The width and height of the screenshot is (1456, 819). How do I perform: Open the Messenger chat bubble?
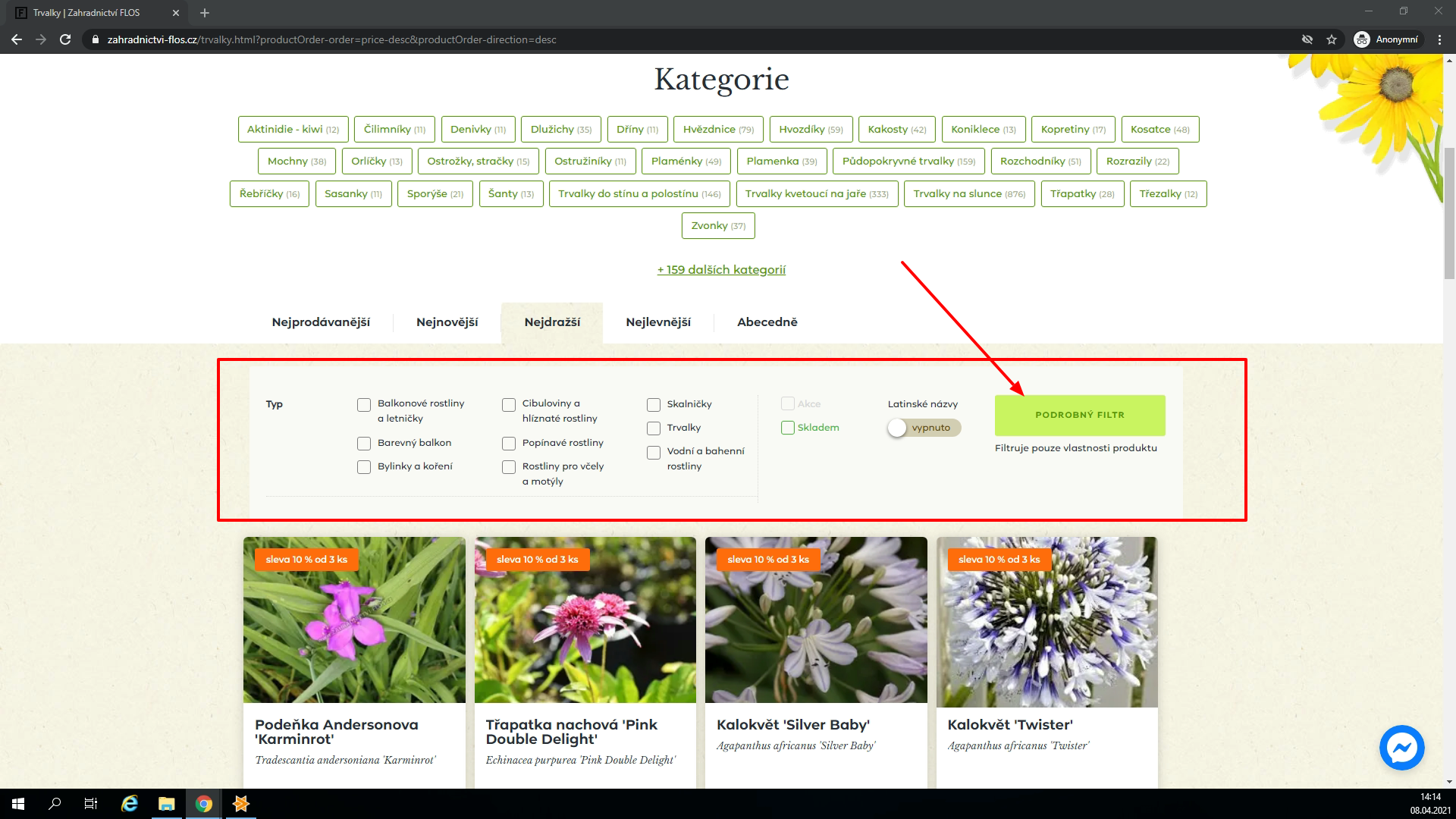pos(1401,748)
